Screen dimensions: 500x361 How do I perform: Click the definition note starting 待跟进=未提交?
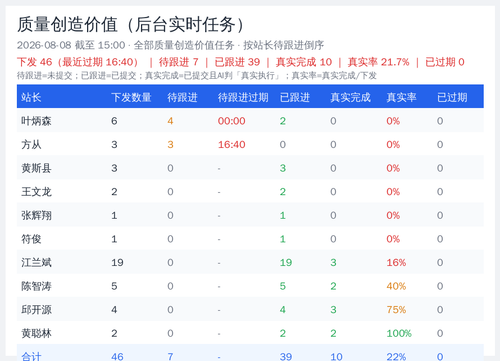(x=197, y=76)
